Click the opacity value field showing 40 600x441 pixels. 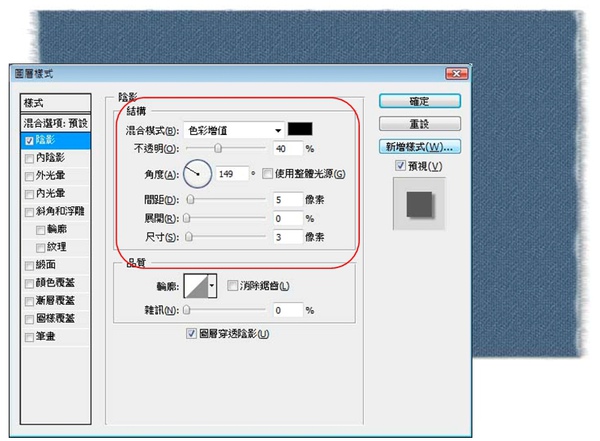coord(288,149)
